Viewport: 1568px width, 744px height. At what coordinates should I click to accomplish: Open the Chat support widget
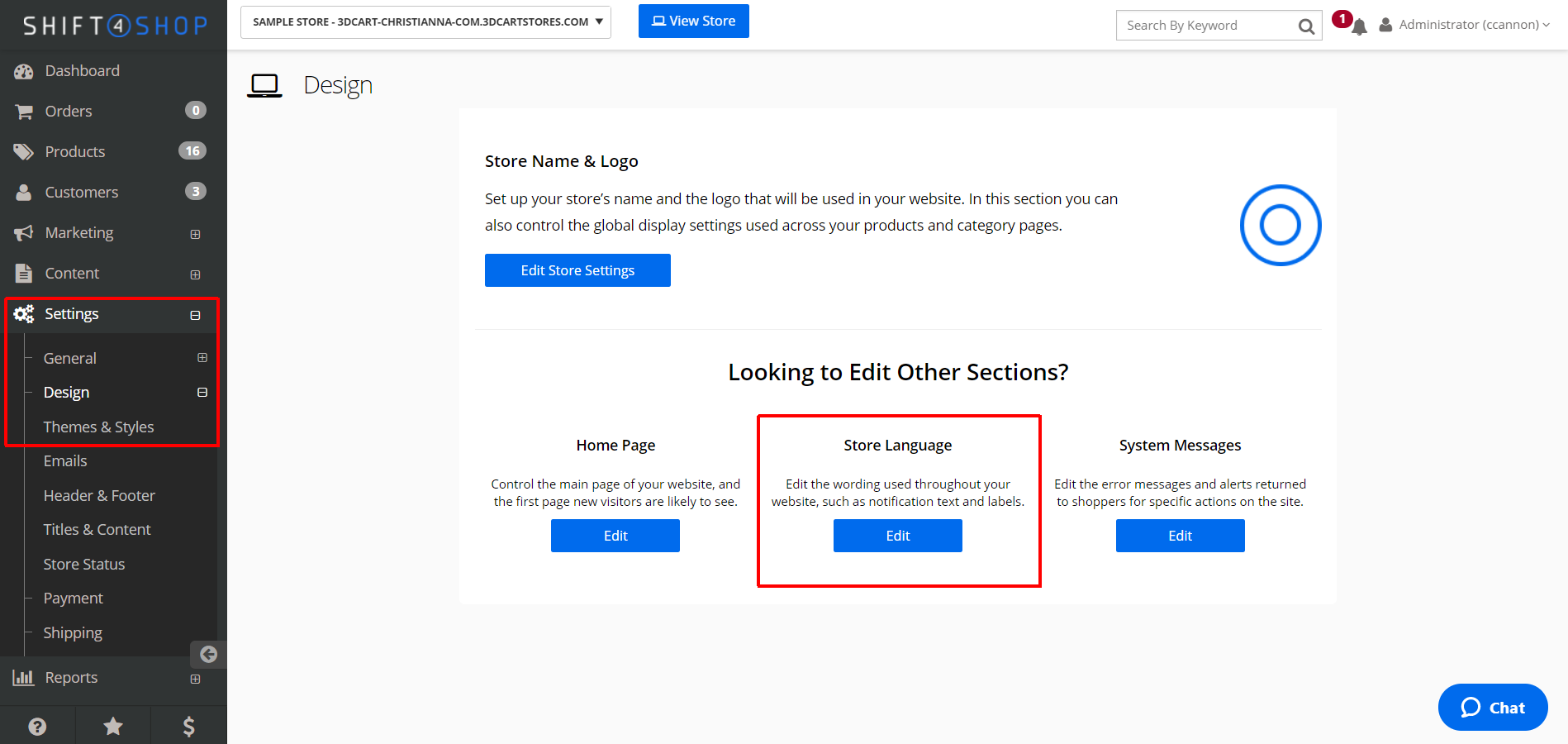pyautogui.click(x=1492, y=708)
